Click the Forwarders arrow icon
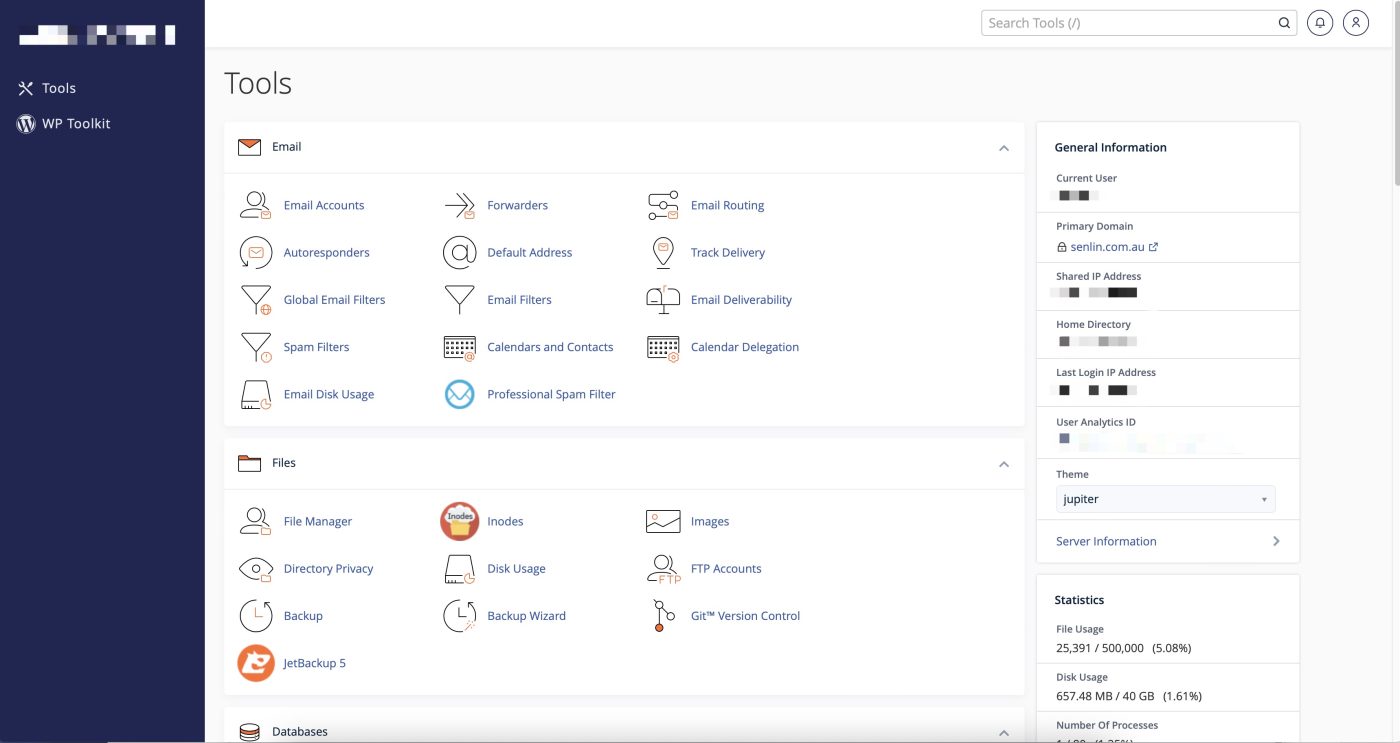Viewport: 1400px width, 743px height. [x=459, y=205]
